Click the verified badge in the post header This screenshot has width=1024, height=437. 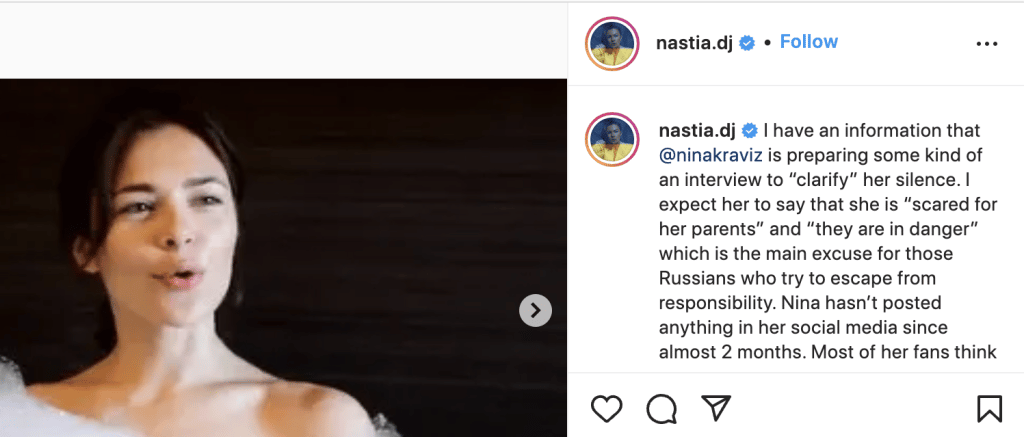747,43
